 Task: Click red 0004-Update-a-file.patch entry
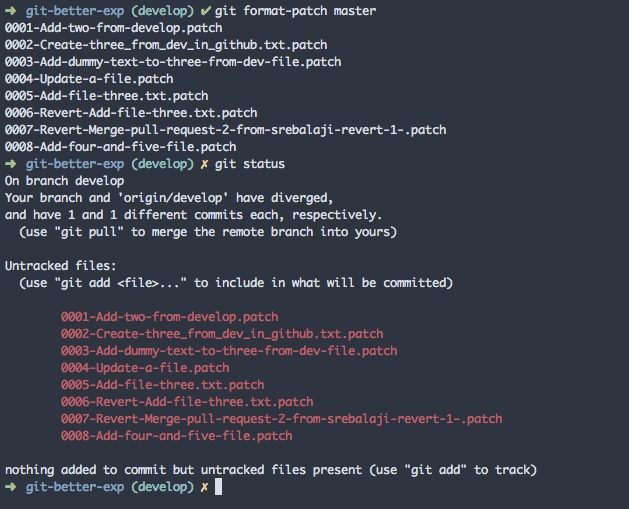145,368
